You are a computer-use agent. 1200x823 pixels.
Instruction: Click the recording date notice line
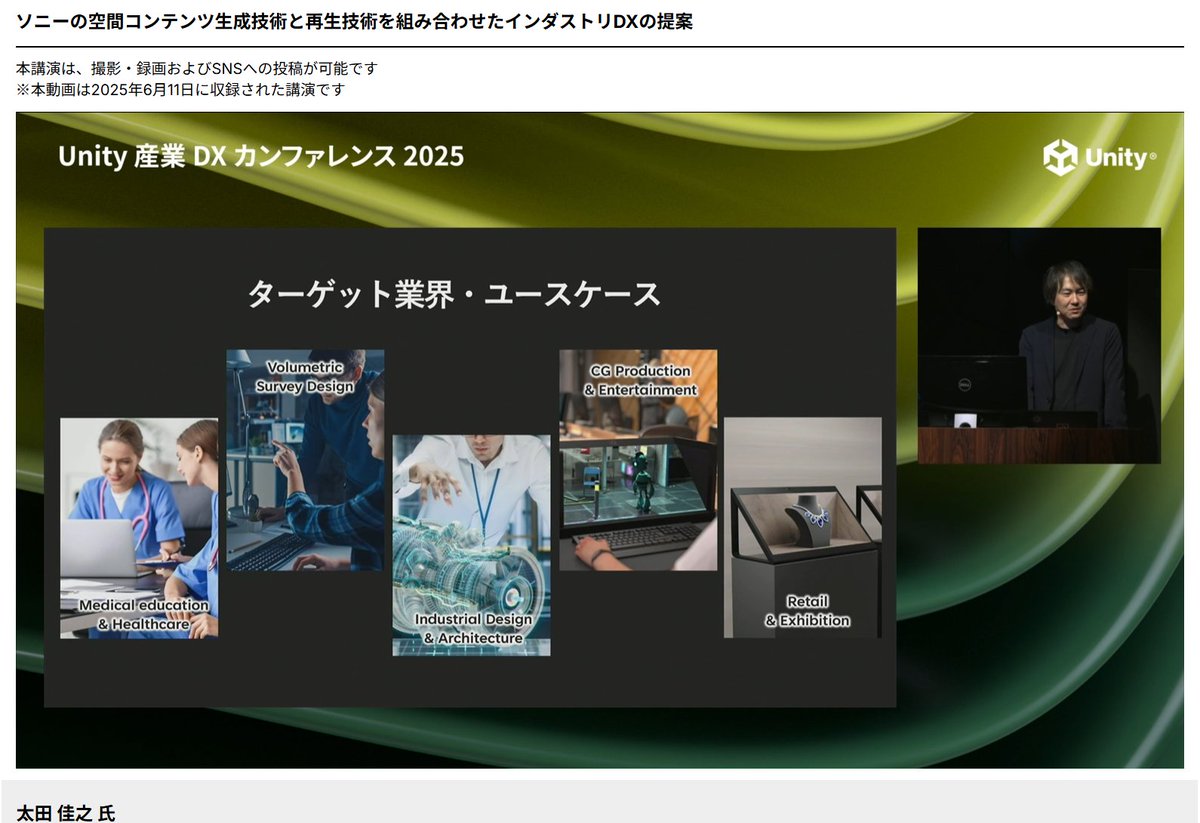(176, 90)
